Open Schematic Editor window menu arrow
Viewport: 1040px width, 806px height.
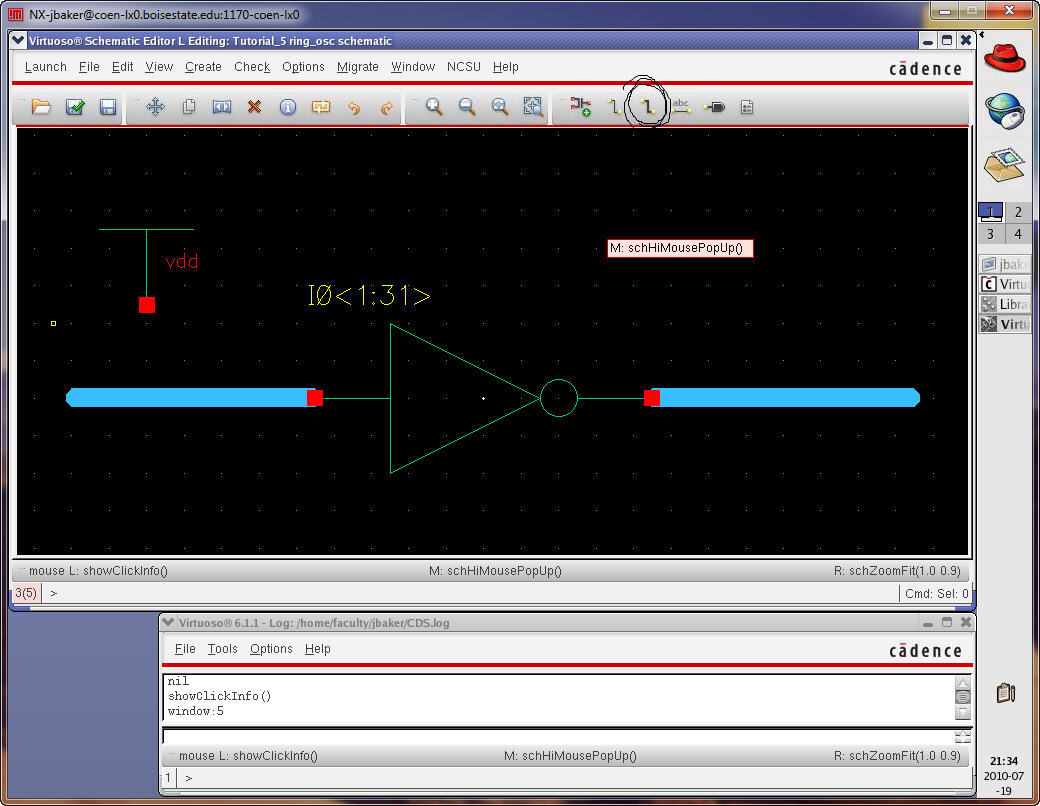19,41
